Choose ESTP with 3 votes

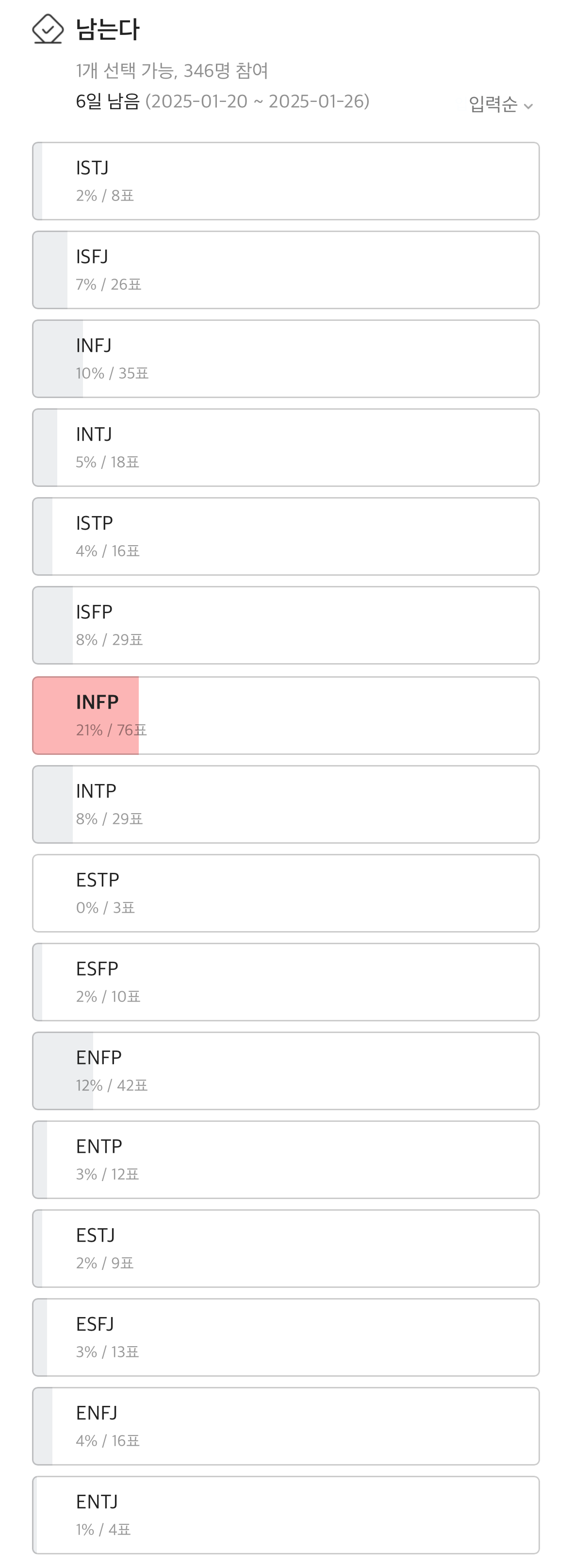point(286,893)
